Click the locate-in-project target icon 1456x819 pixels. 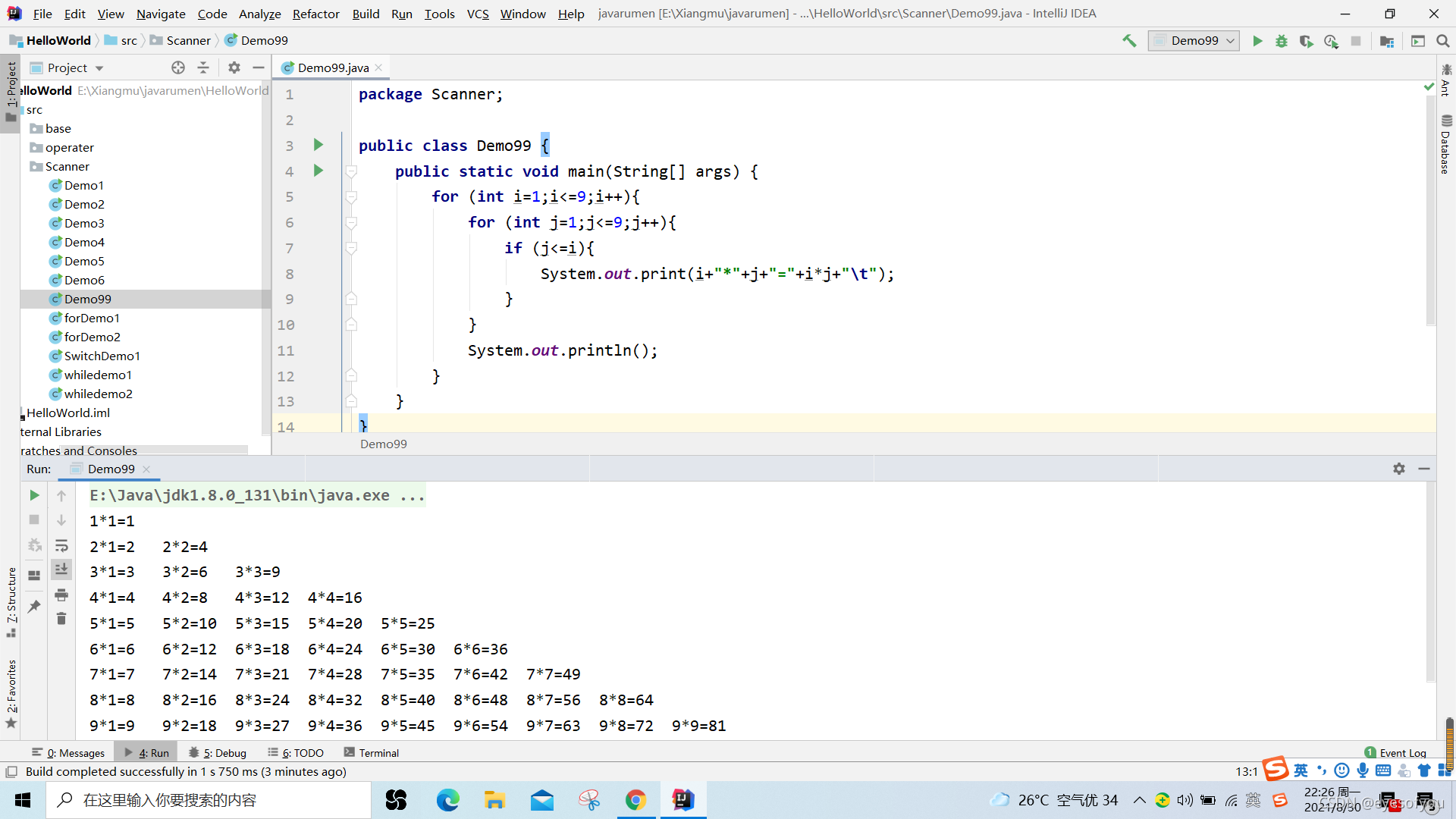178,67
